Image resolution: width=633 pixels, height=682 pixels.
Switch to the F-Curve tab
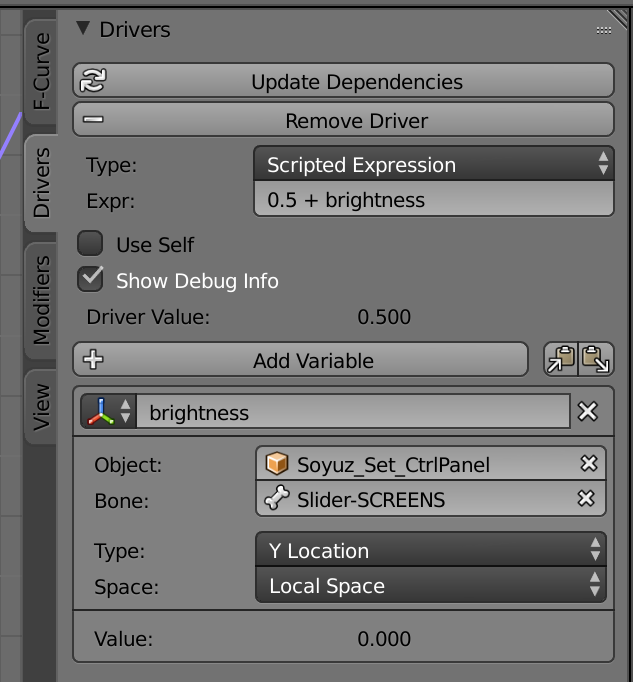coord(41,72)
